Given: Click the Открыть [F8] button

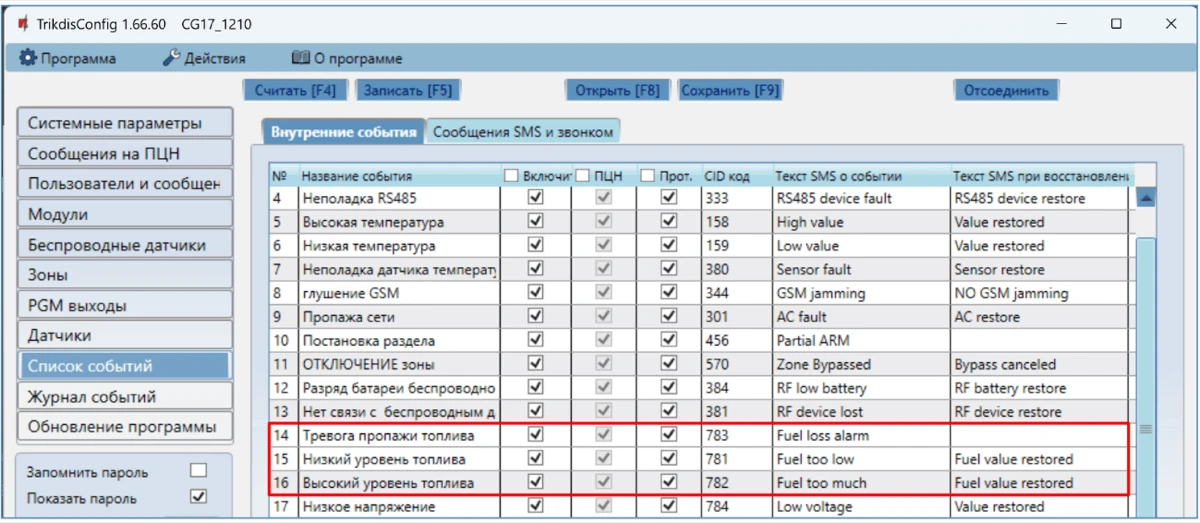Looking at the screenshot, I should (617, 90).
